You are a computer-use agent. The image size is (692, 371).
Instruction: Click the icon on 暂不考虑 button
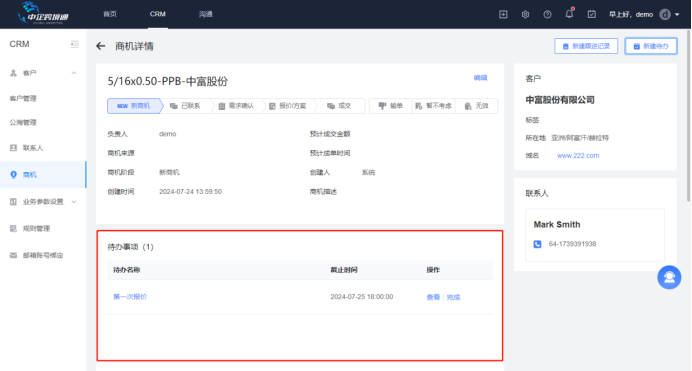(419, 106)
